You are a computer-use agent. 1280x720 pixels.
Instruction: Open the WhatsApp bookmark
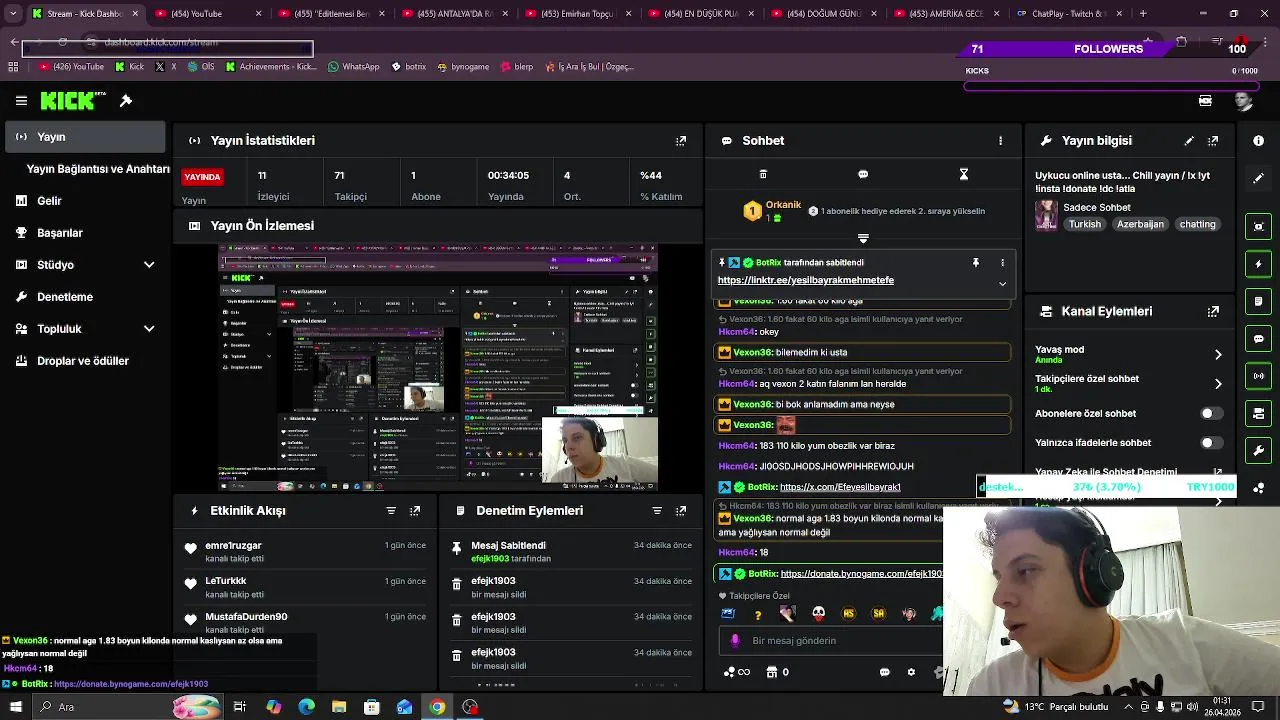354,67
